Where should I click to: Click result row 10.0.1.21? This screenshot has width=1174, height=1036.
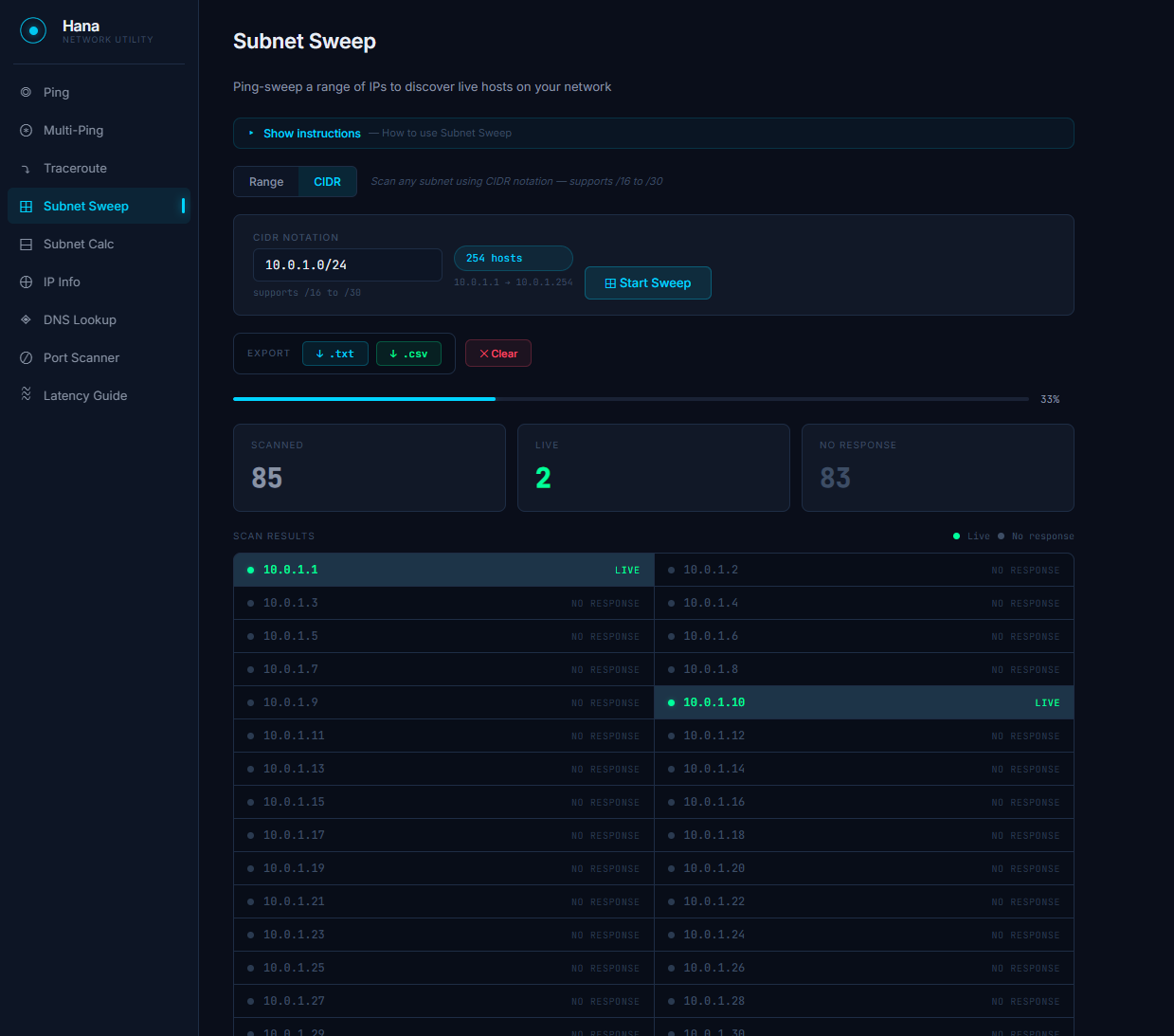pyautogui.click(x=443, y=901)
